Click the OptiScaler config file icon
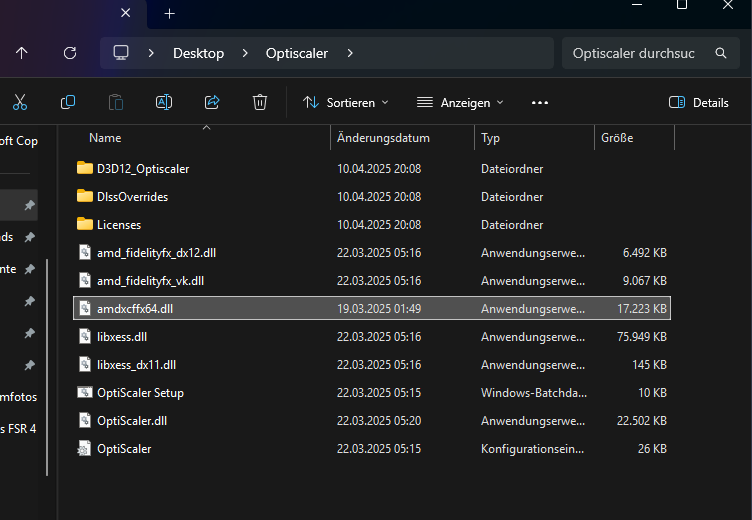This screenshot has height=520, width=752. click(84, 449)
